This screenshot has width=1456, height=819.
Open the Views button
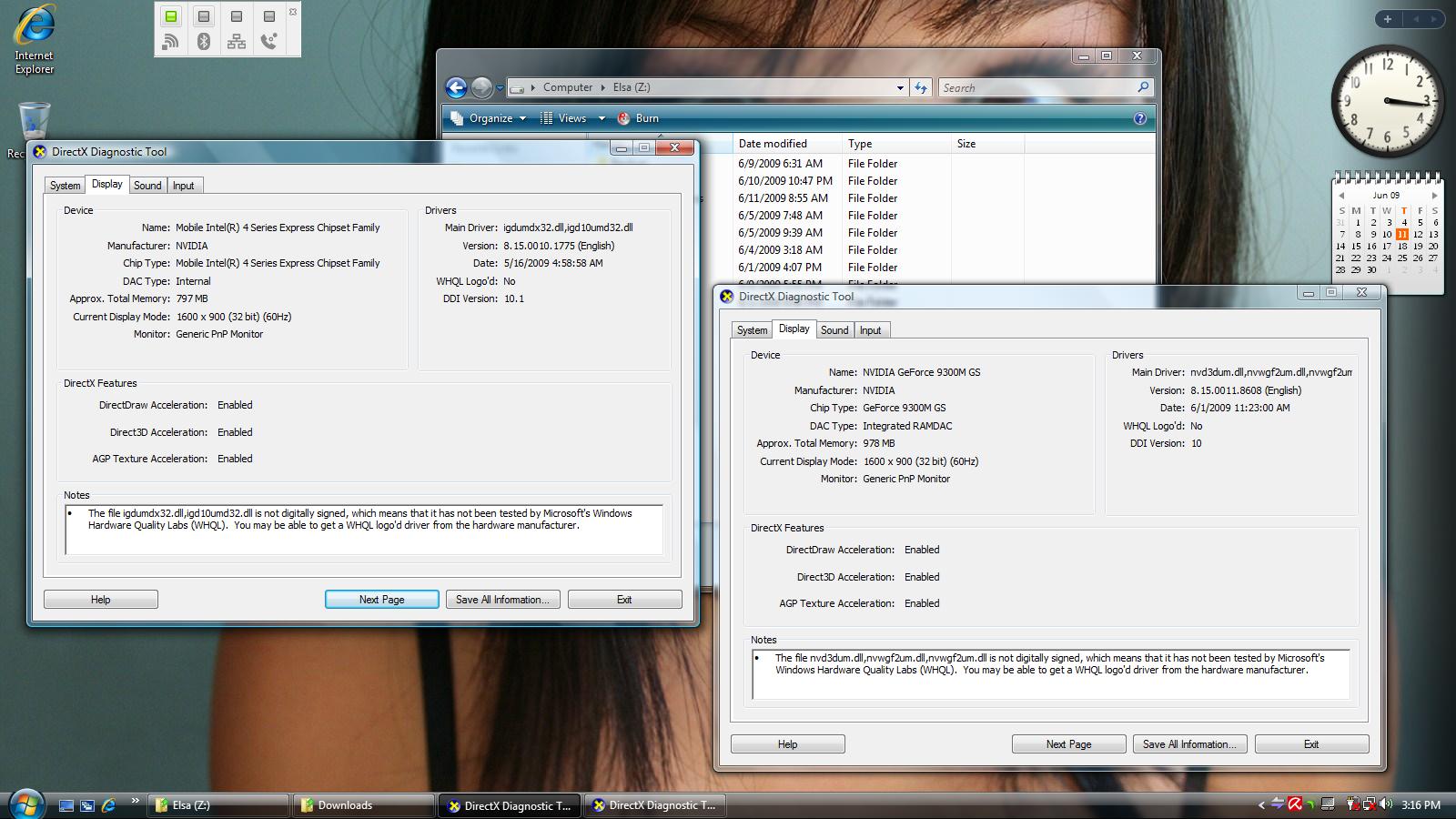point(564,118)
